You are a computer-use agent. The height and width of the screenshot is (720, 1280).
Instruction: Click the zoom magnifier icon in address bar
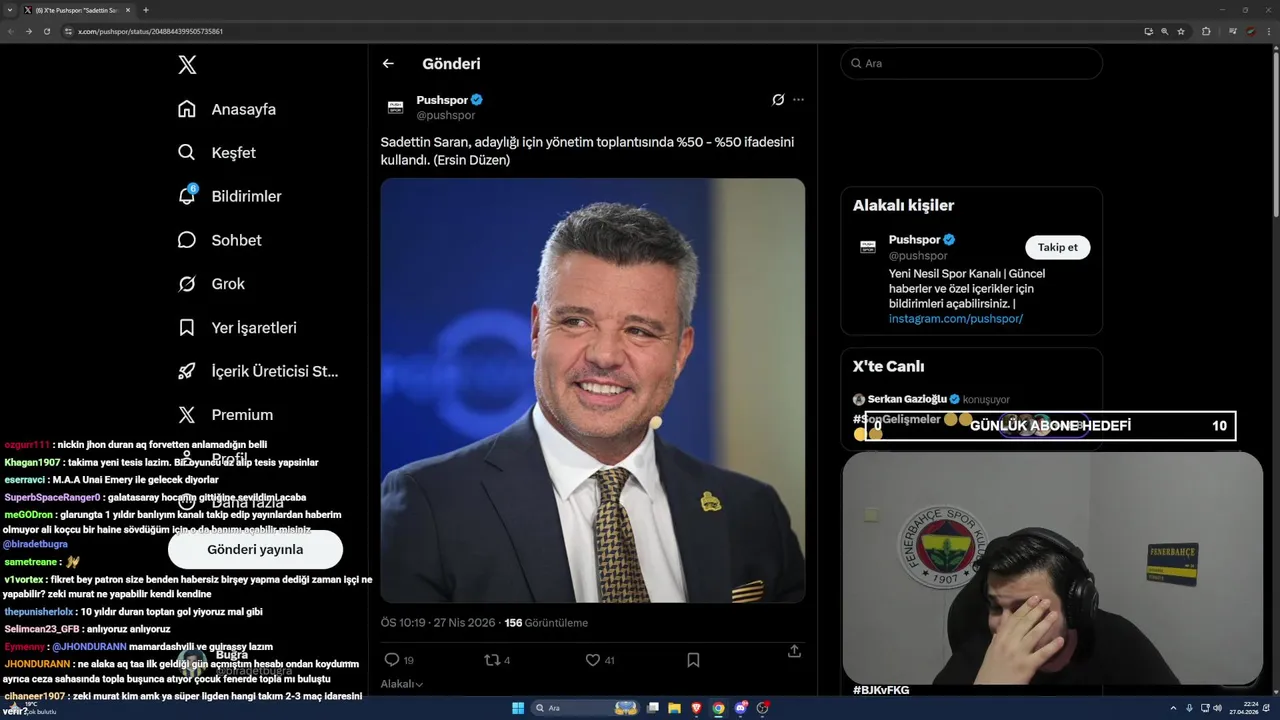[1165, 31]
